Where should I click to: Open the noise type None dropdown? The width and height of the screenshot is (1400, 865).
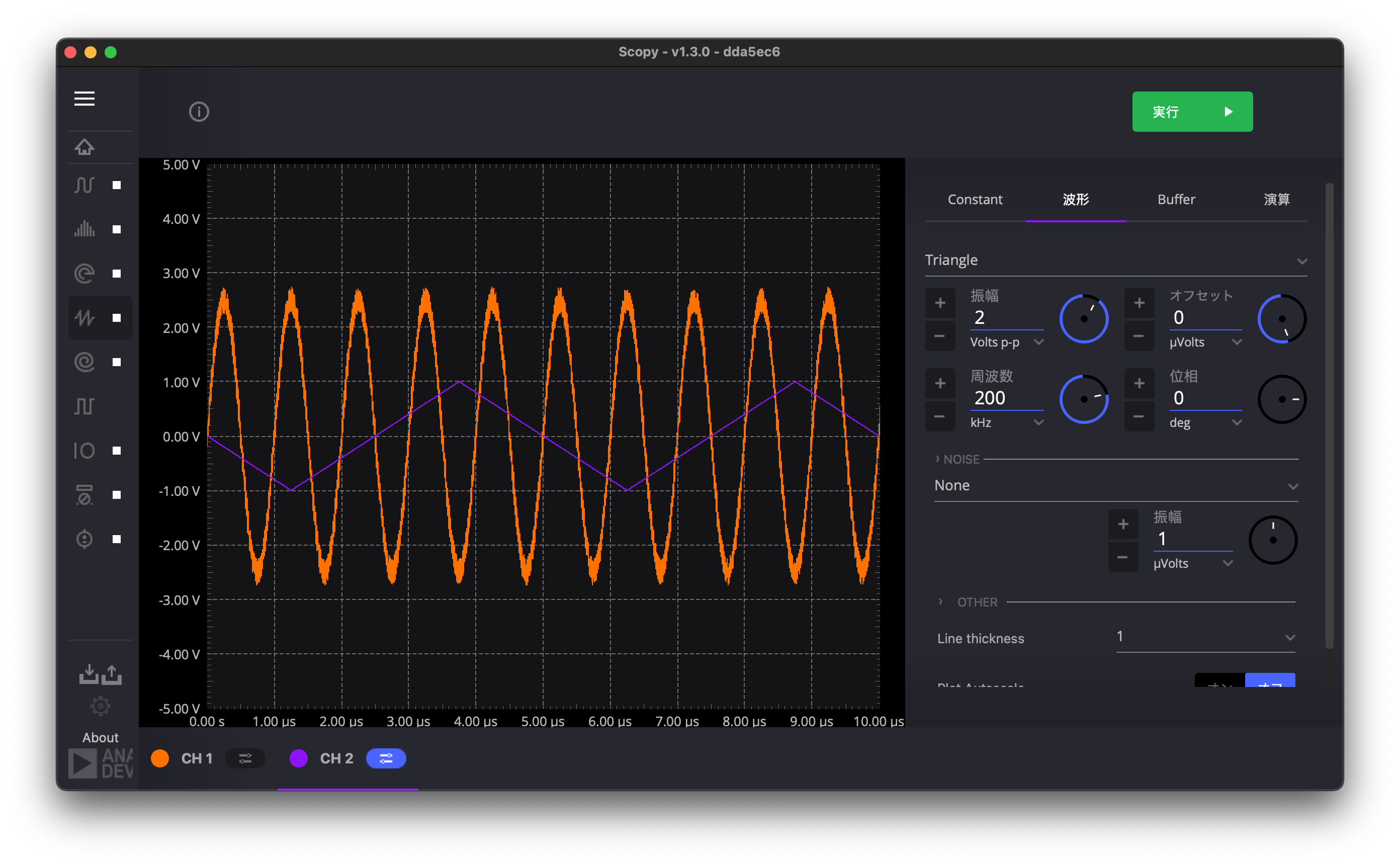point(1116,486)
